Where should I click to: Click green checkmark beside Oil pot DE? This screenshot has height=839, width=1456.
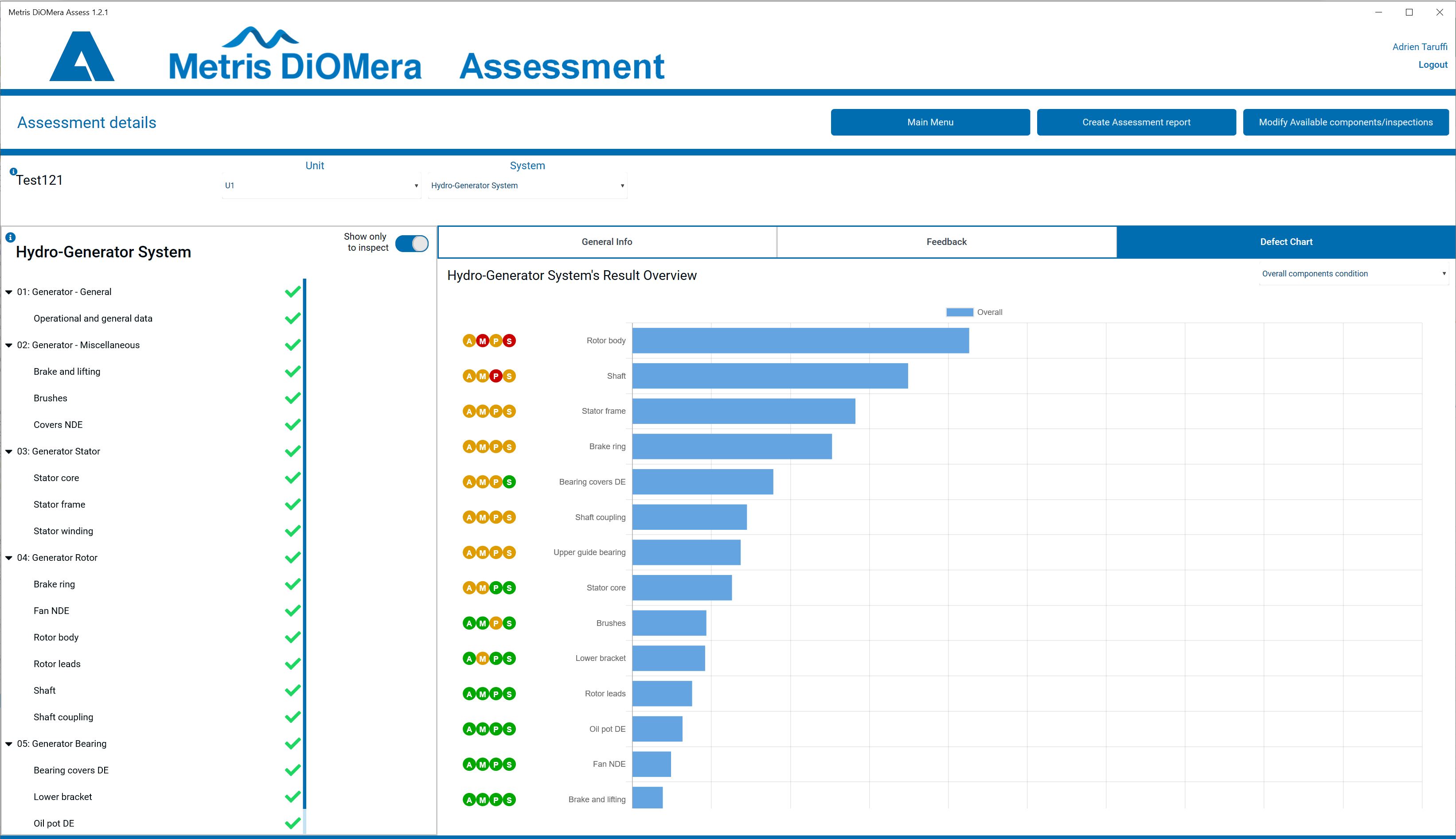tap(293, 823)
